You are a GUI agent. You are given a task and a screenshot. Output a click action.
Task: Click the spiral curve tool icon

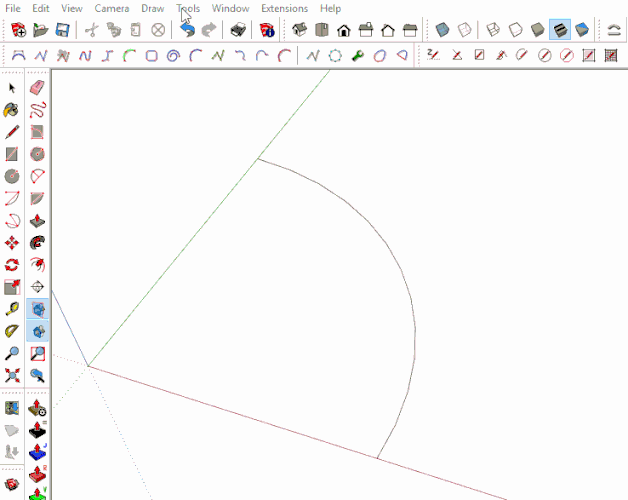coord(173,55)
